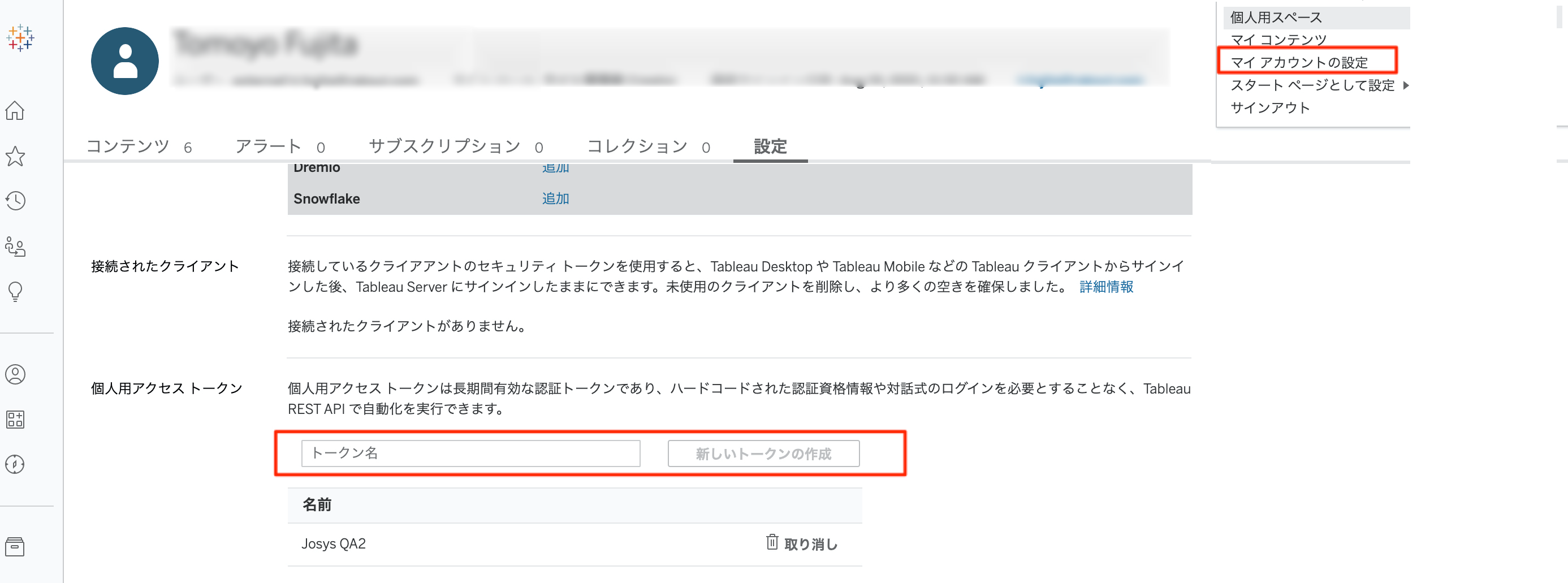Open Collections grid icon in sidebar

[x=15, y=420]
